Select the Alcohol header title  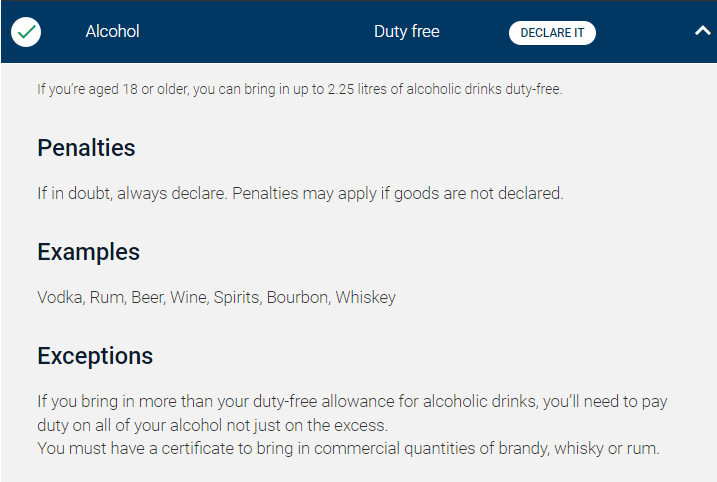point(112,32)
